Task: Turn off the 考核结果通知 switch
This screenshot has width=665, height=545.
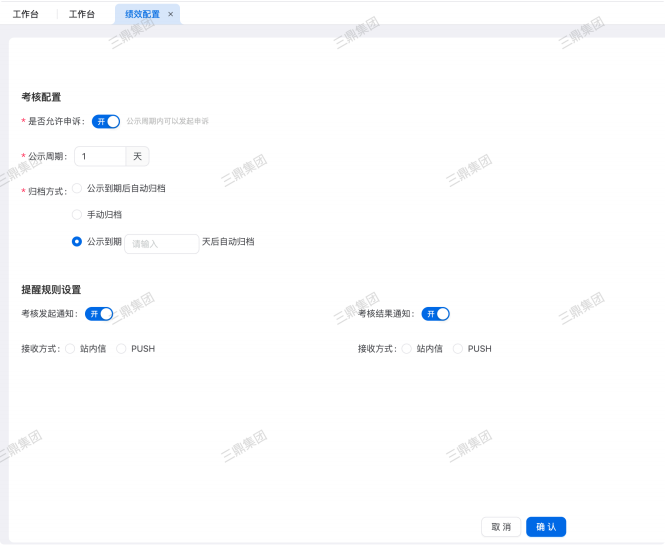Action: (x=435, y=314)
